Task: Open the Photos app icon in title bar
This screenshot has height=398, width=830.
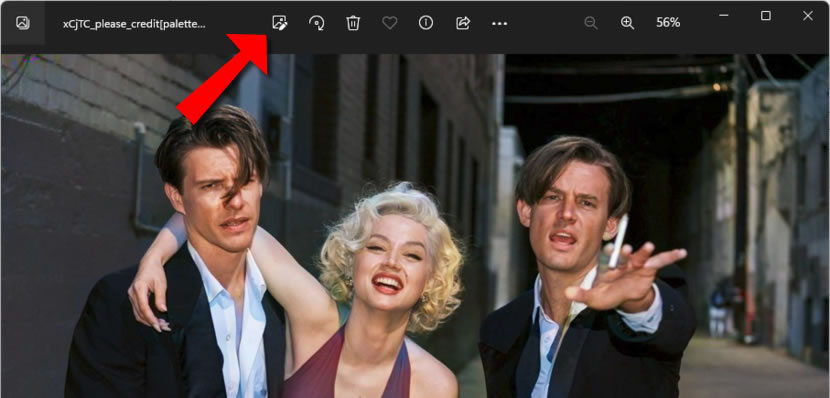Action: click(x=23, y=23)
